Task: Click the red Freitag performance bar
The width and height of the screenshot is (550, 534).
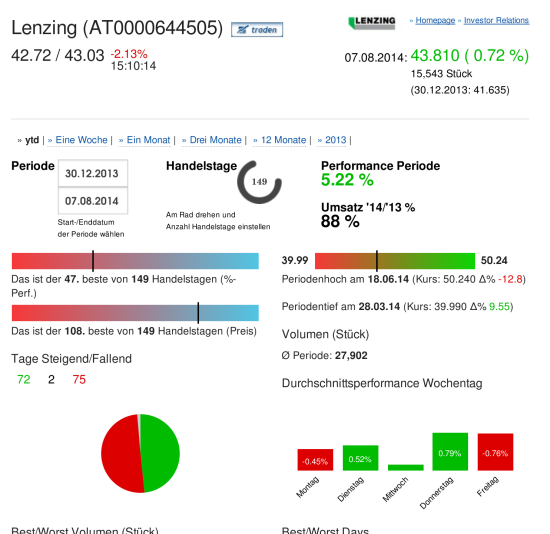Action: (495, 452)
